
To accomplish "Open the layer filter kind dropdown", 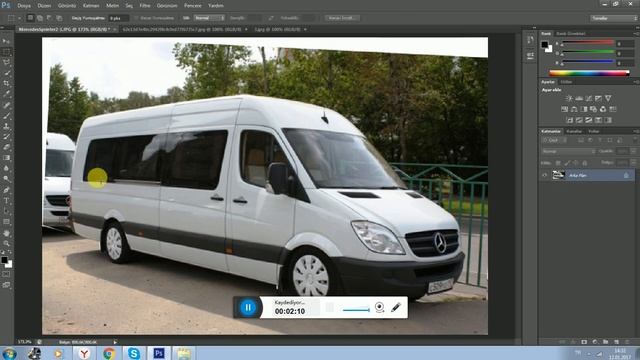I will pyautogui.click(x=554, y=140).
